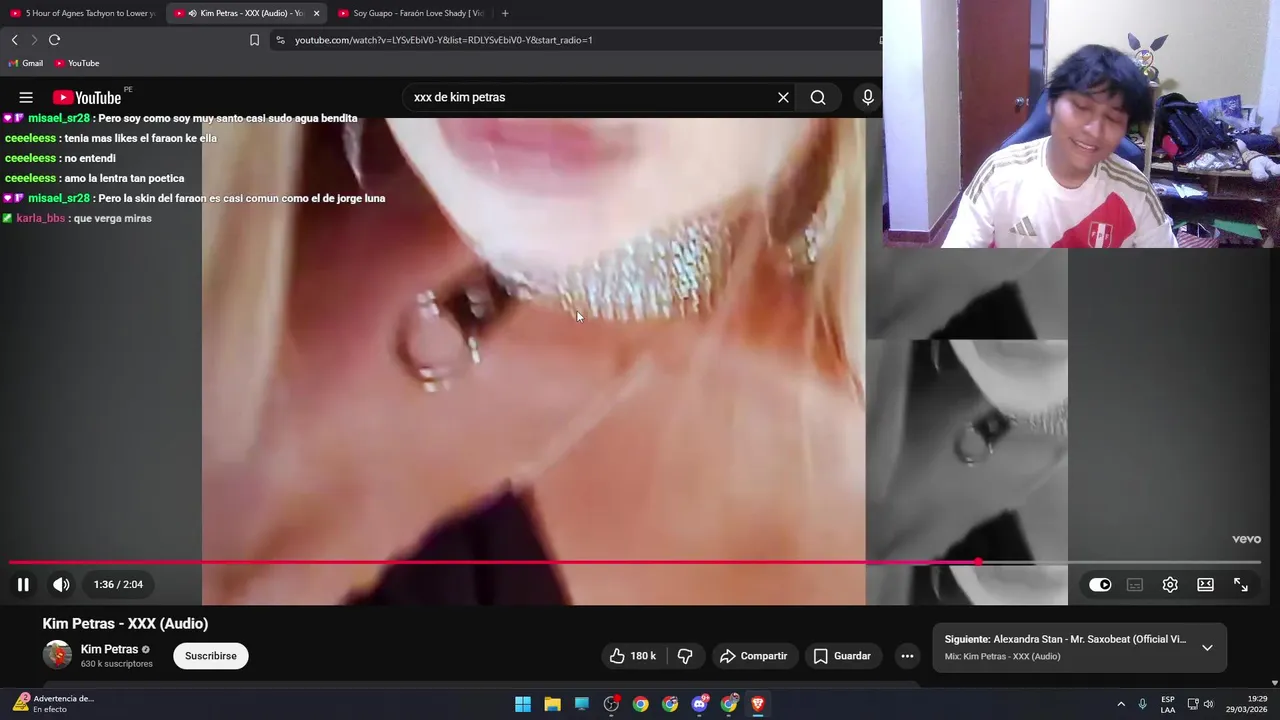1280x720 pixels.
Task: Click the video title 'Kim Petras - XXX (Audio)'
Action: pos(125,624)
